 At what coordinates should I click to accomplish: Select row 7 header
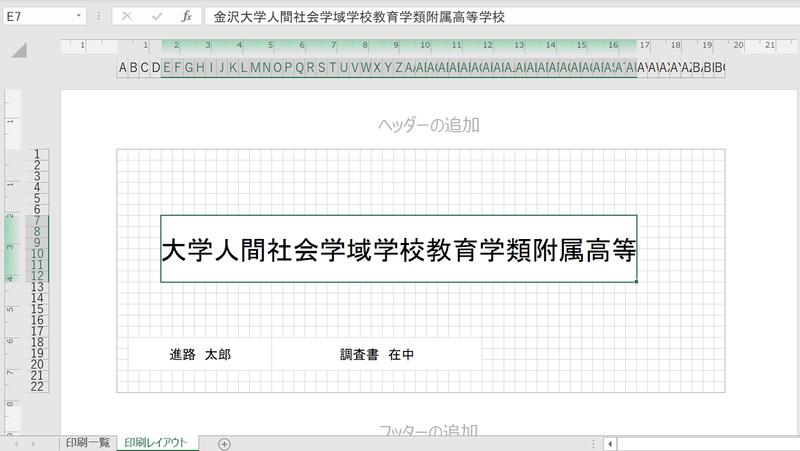pyautogui.click(x=37, y=220)
